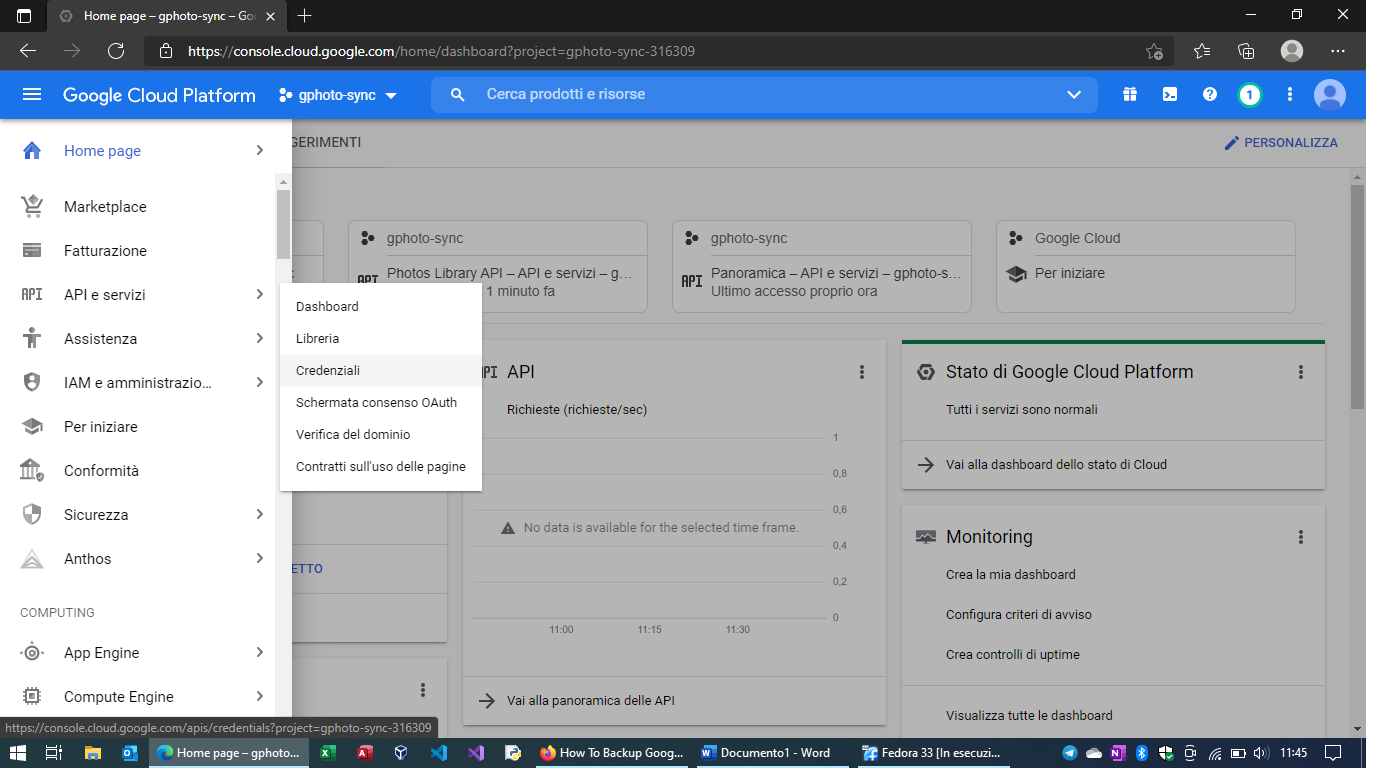Select Libreria in the API submenu
This screenshot has height=768, width=1400.
317,339
